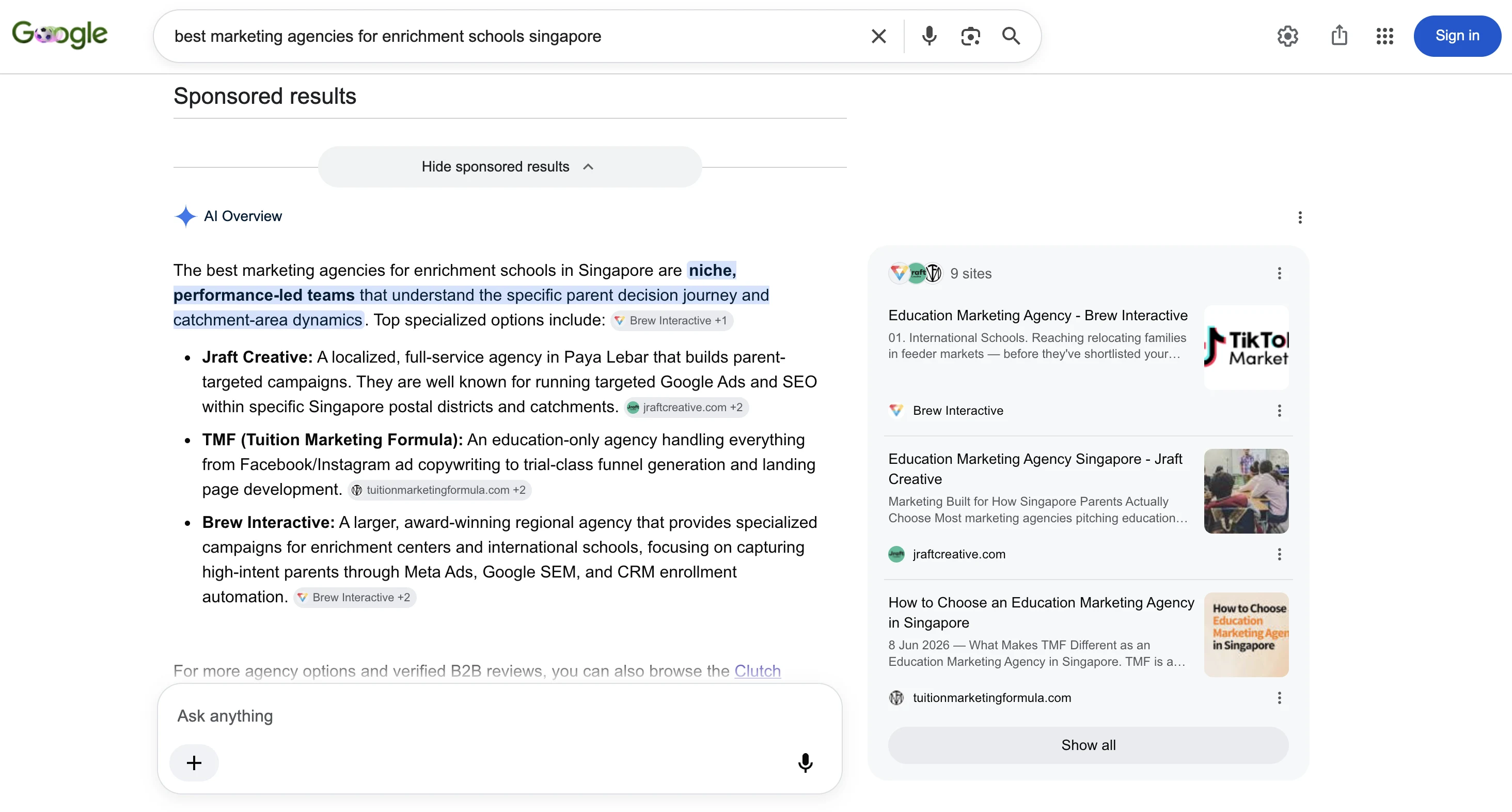
Task: Open the share icon in the header
Action: 1339,35
